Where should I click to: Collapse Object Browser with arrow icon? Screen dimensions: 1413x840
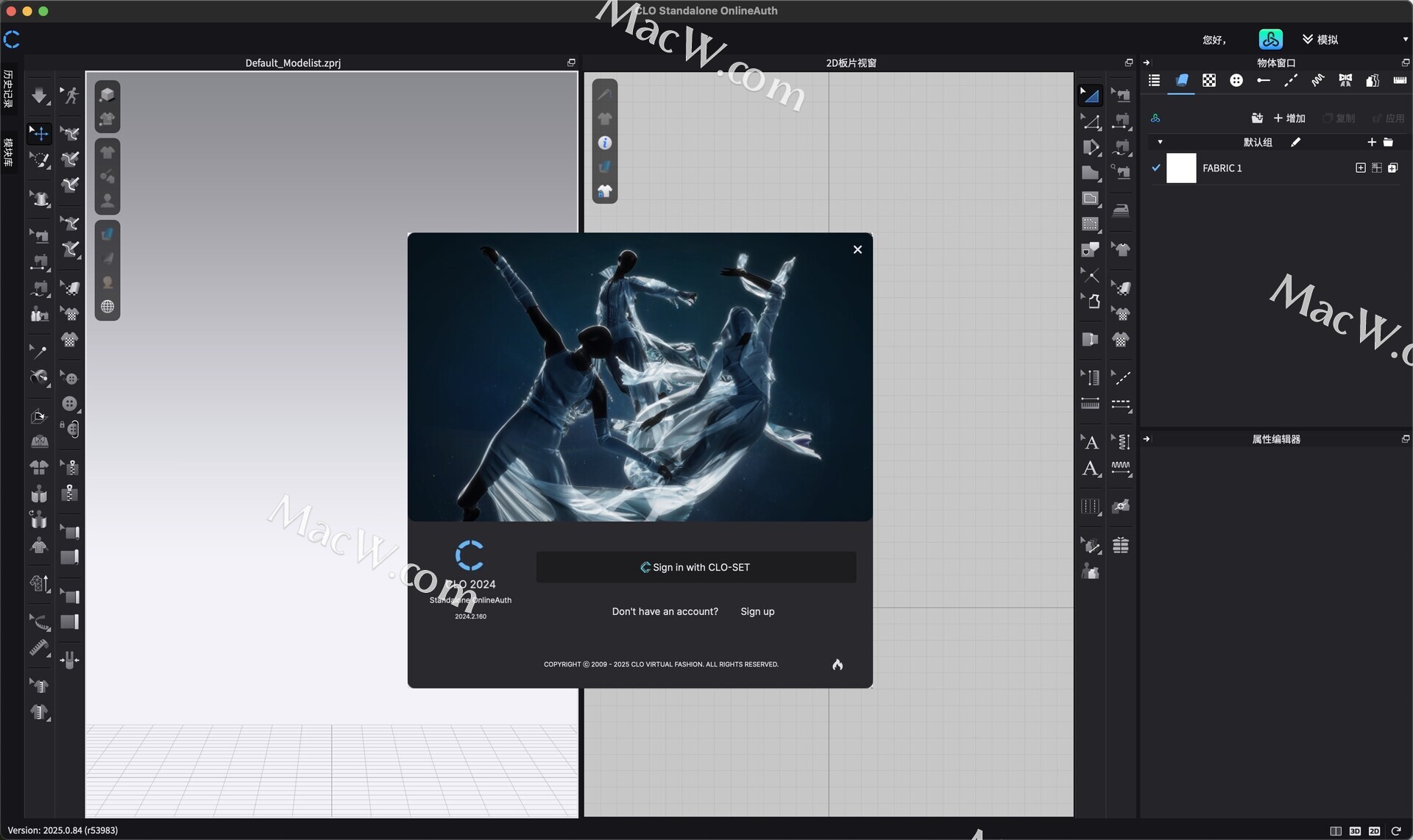1146,63
